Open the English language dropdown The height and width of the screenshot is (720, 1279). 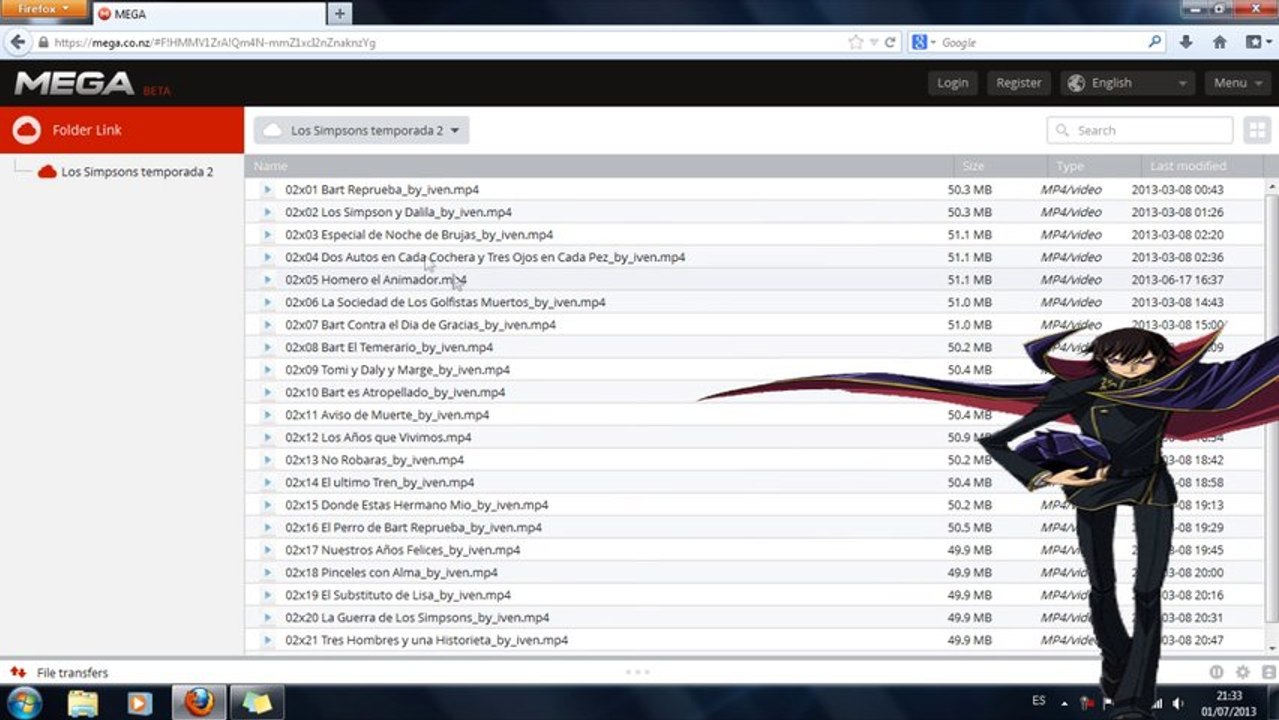[x=1129, y=83]
